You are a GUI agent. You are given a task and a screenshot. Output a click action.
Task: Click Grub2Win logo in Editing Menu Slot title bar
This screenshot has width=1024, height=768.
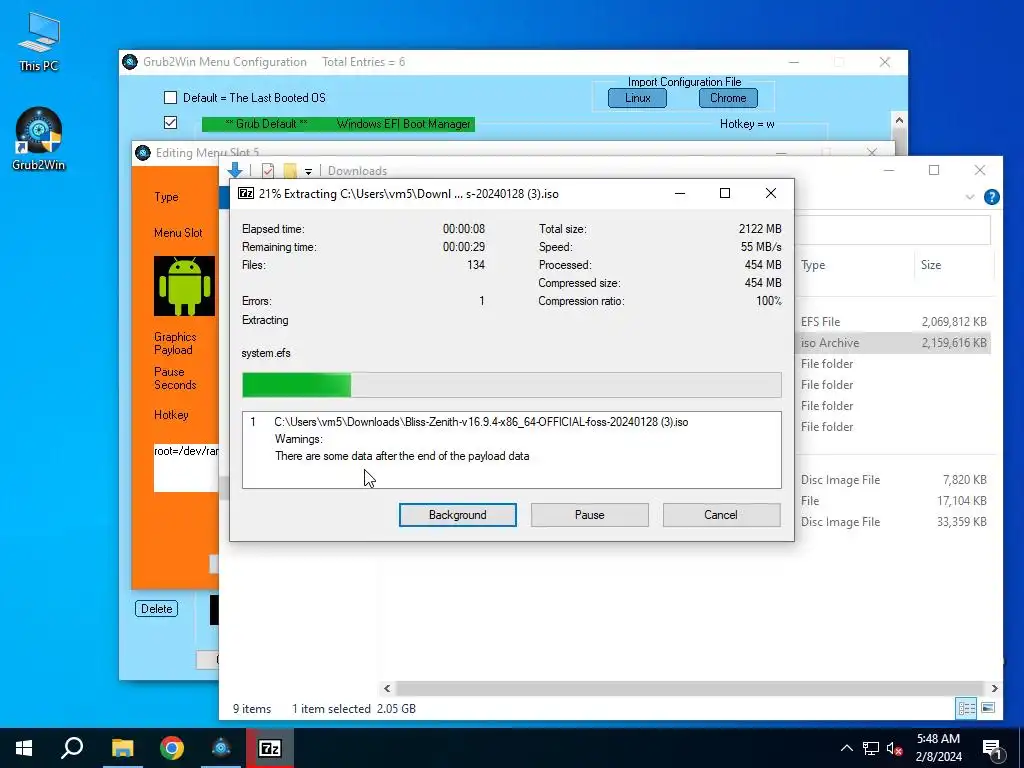(142, 153)
